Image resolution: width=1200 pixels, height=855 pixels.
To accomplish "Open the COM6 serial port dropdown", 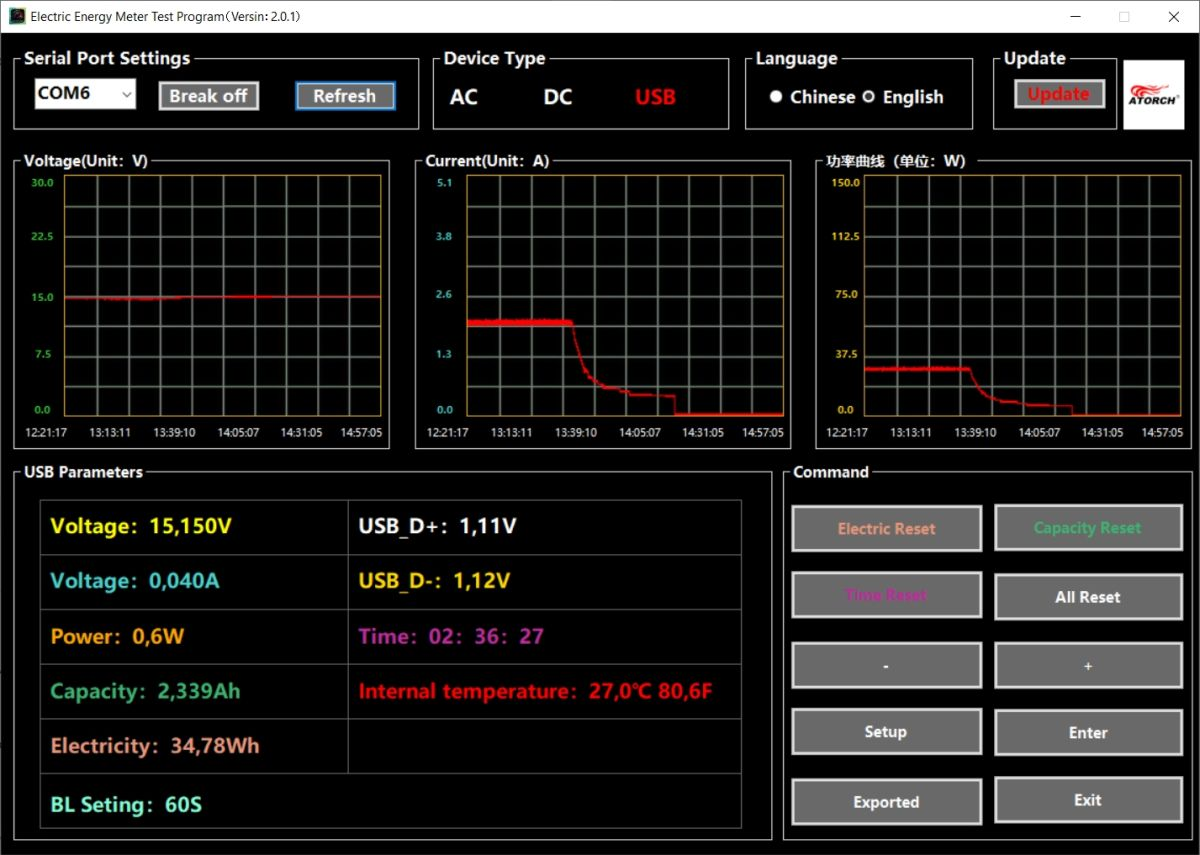I will 85,94.
